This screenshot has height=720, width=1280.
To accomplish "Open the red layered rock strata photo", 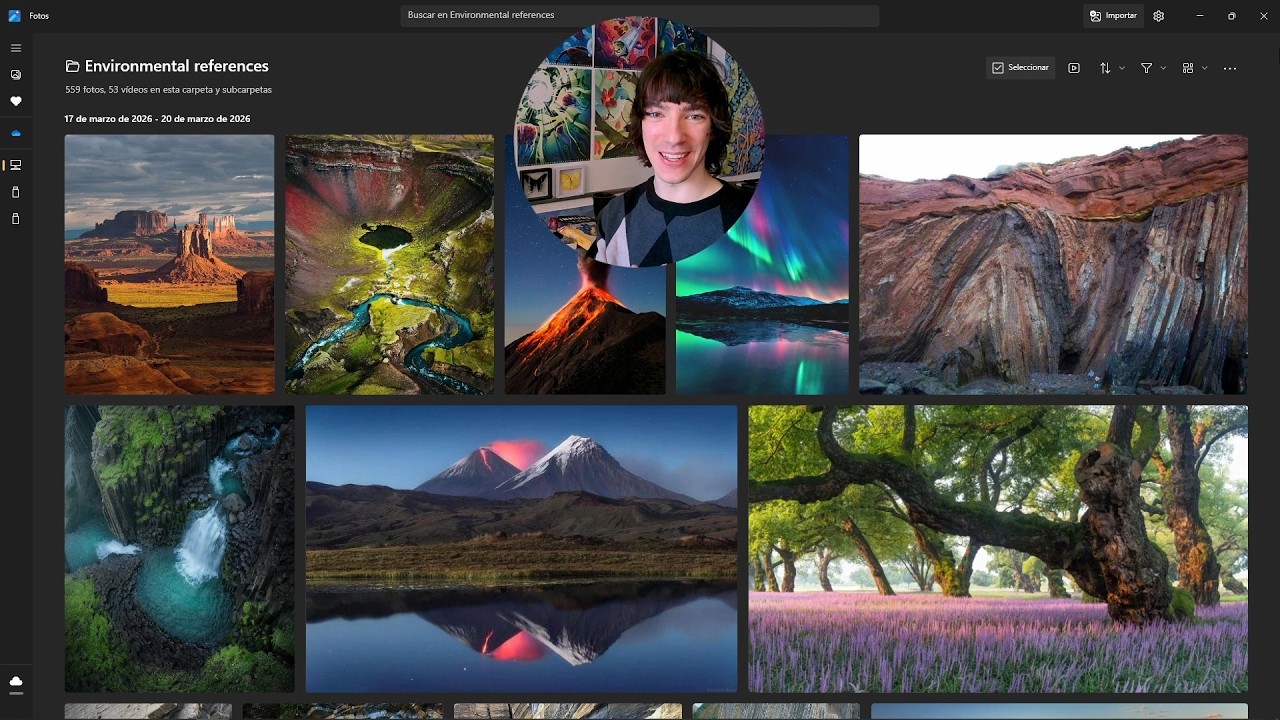I will pyautogui.click(x=1053, y=264).
